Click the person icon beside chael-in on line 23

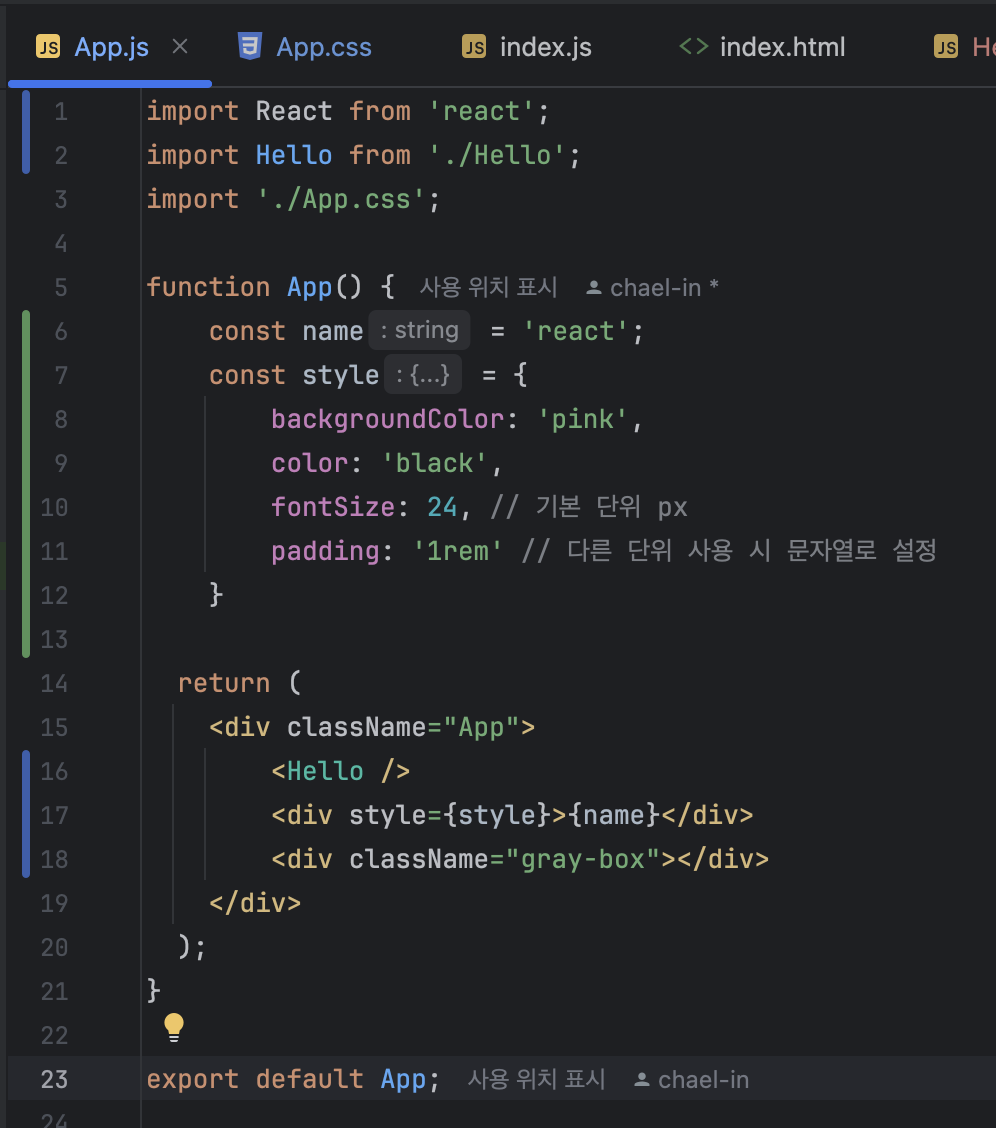click(x=641, y=1080)
